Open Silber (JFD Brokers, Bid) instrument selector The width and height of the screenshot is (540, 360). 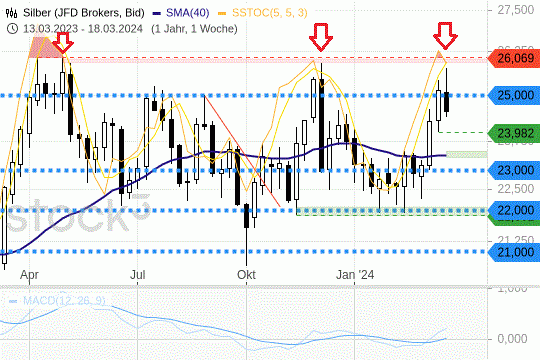coord(84,13)
